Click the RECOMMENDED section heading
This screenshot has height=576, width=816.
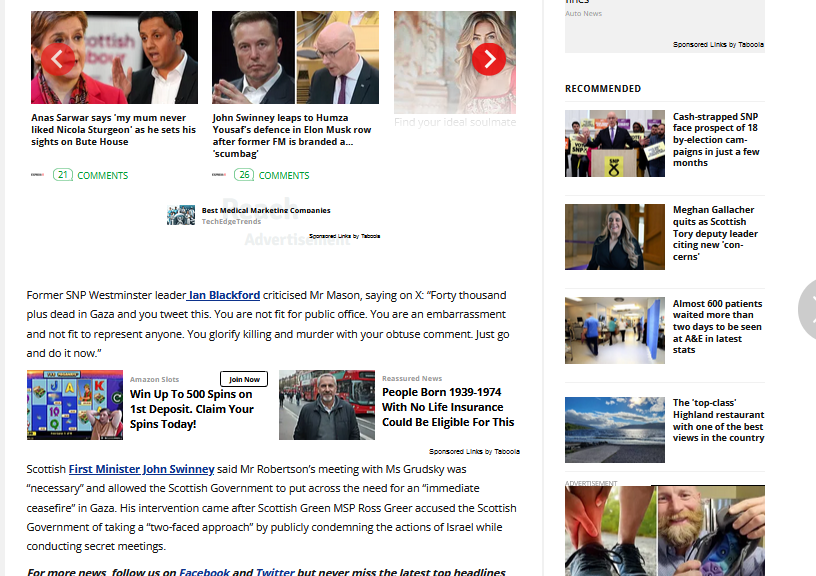pyautogui.click(x=603, y=88)
